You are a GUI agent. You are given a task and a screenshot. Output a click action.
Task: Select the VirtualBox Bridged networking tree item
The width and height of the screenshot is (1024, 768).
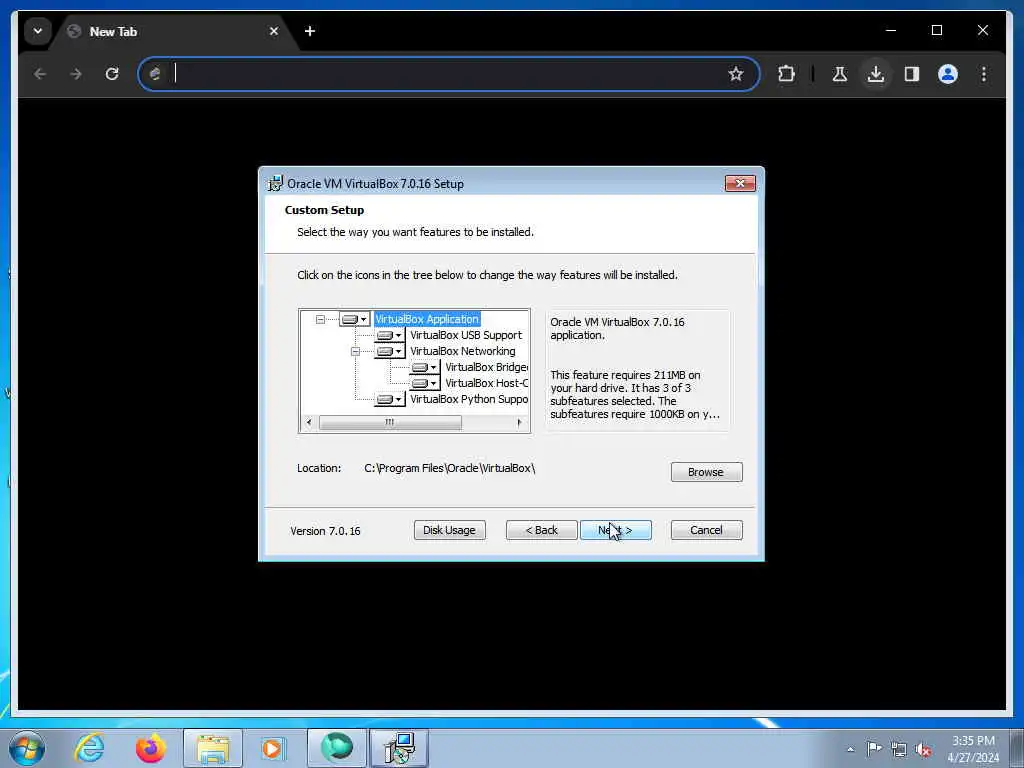487,367
